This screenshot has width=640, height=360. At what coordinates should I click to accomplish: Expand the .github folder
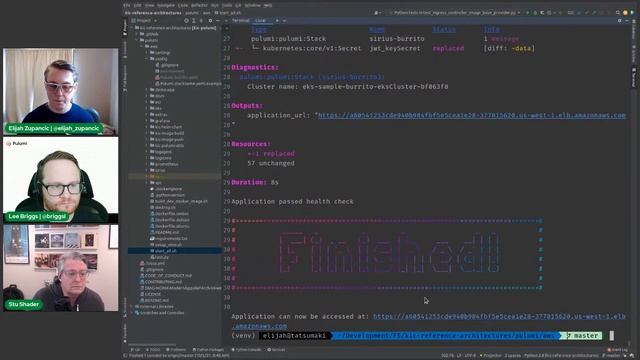(x=137, y=34)
